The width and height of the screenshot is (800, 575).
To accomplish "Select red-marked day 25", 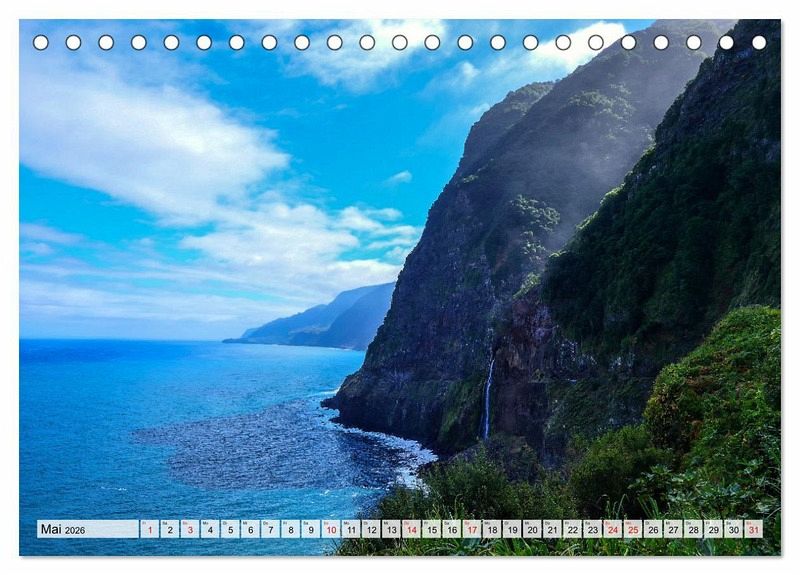I will [632, 529].
